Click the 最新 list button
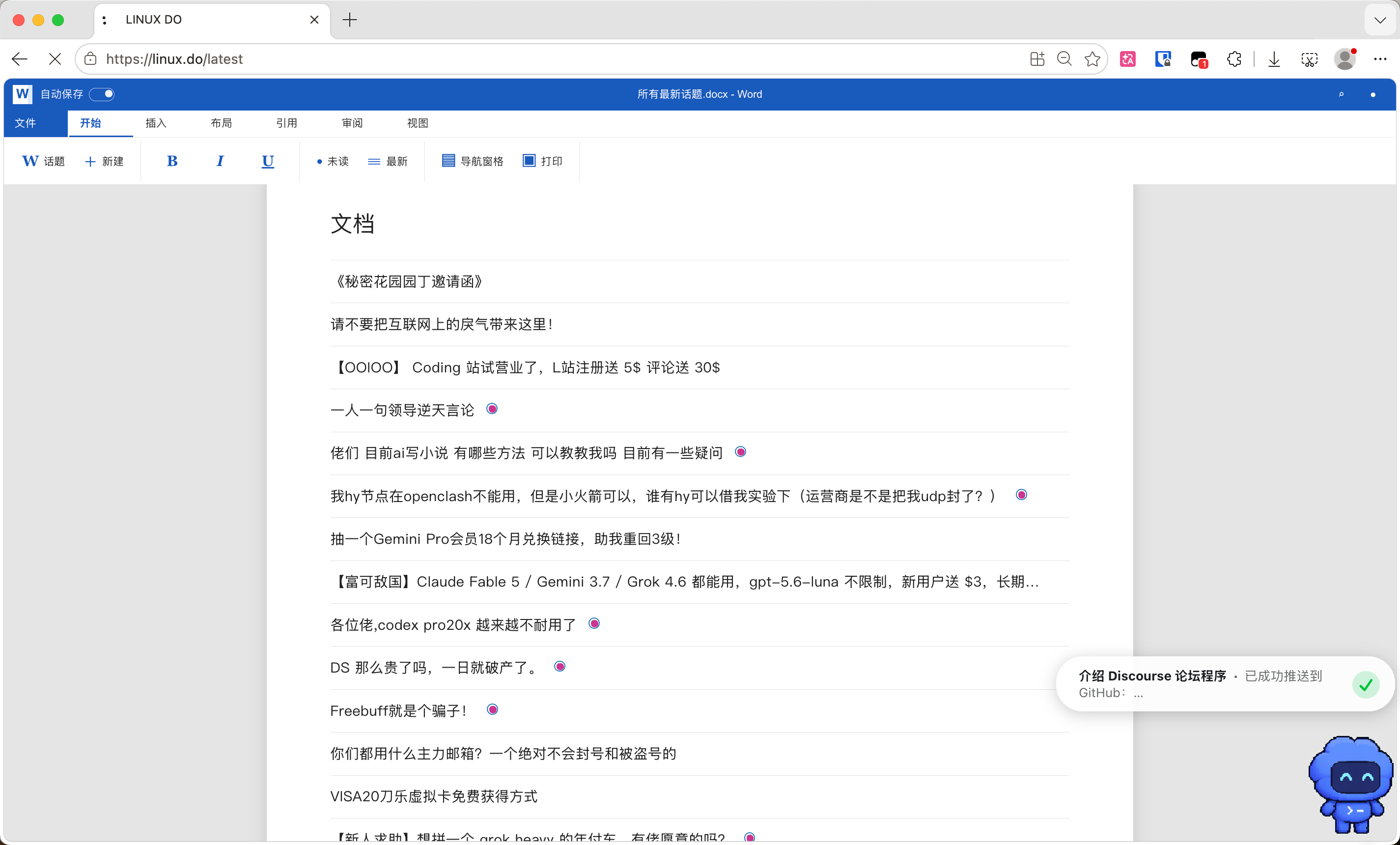 (x=388, y=162)
